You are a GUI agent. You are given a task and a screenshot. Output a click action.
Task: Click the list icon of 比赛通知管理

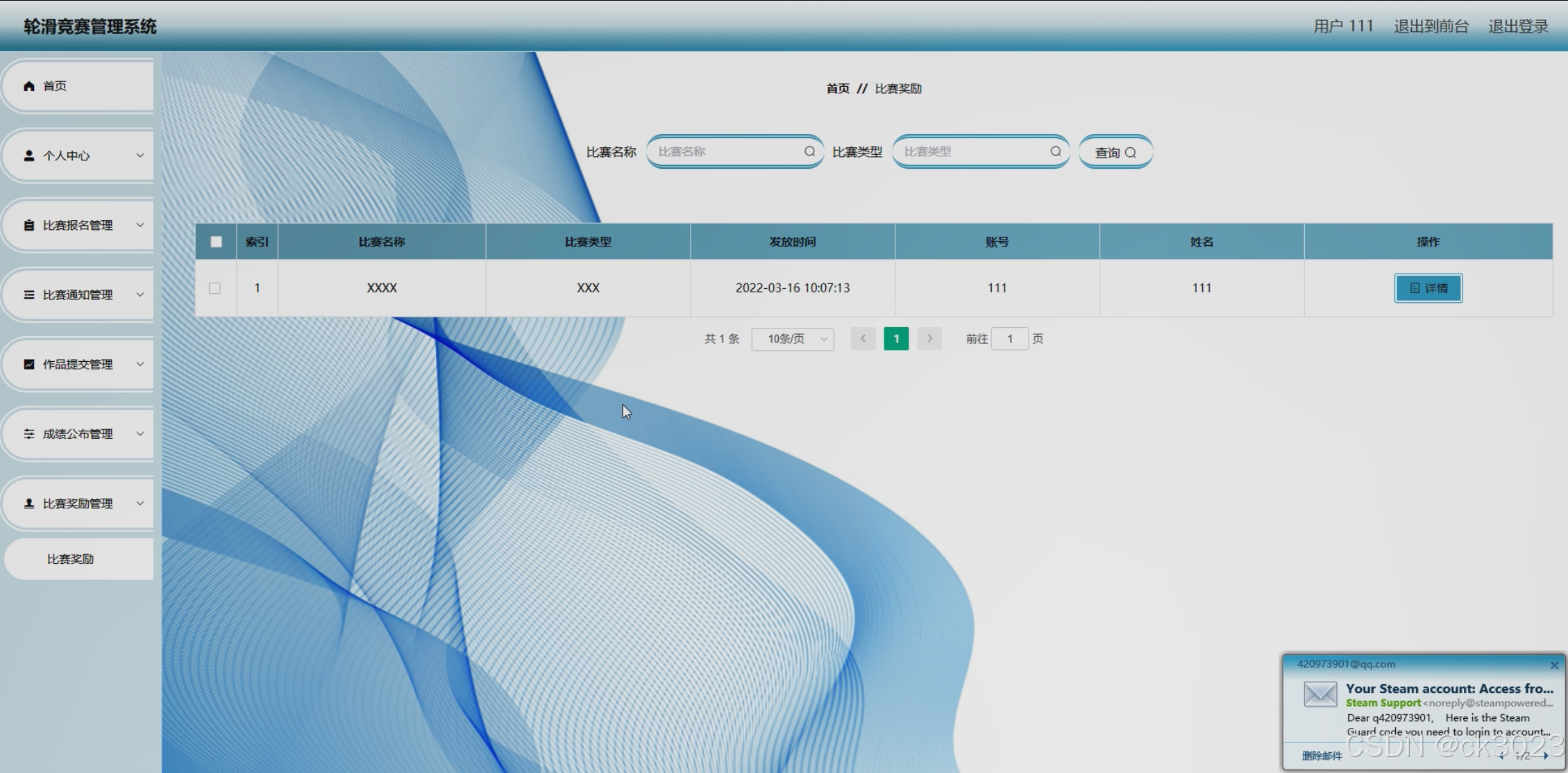29,294
